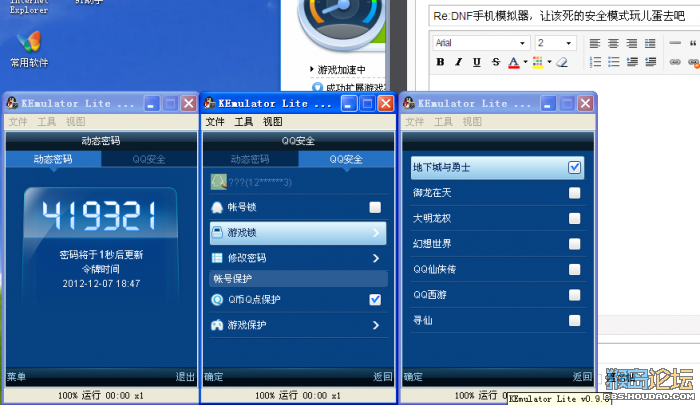Insert an ordered numbered list
Screen dimensions: 700x405
(595, 62)
